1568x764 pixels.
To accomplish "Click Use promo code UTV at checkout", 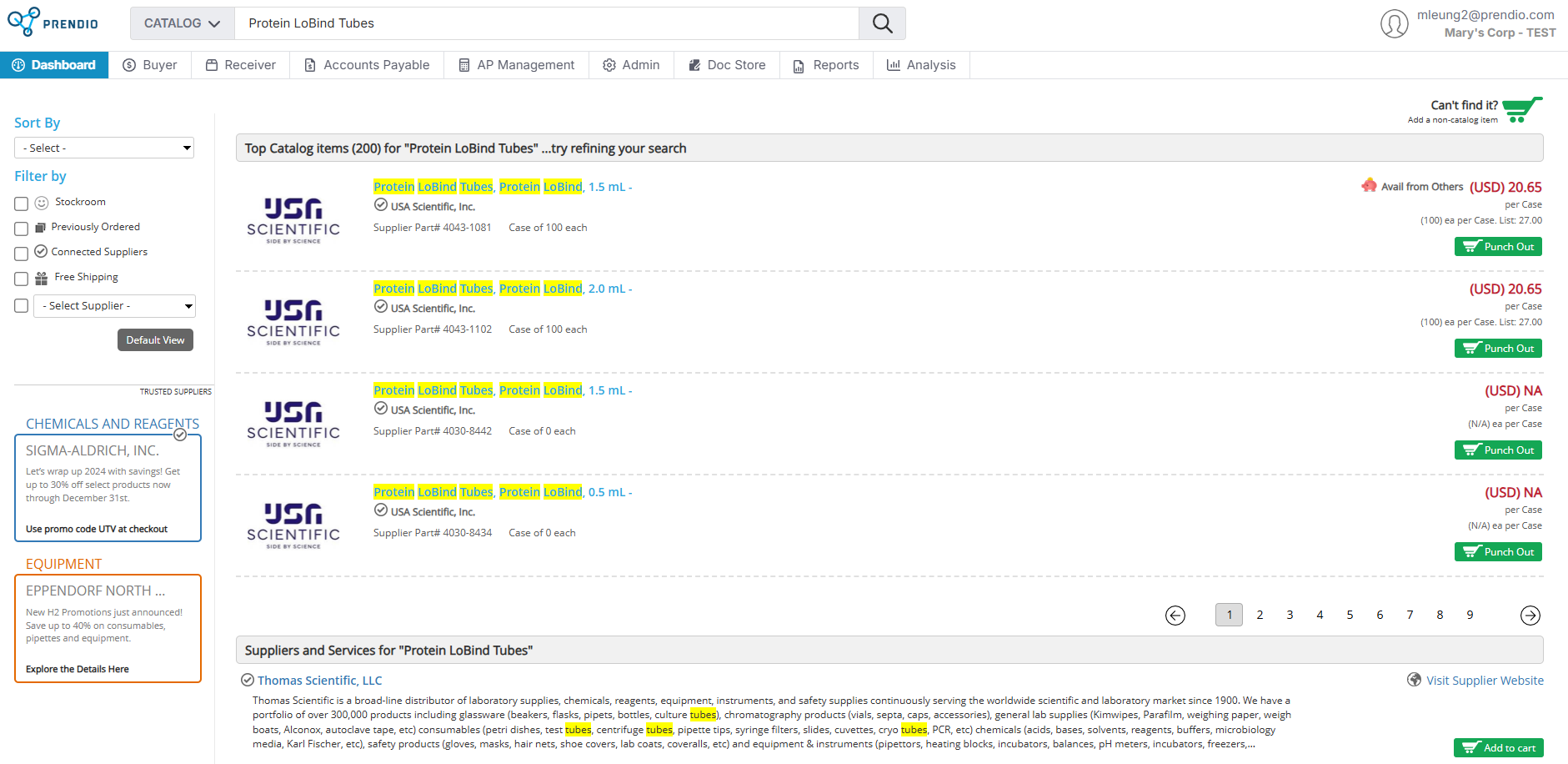I will point(97,529).
